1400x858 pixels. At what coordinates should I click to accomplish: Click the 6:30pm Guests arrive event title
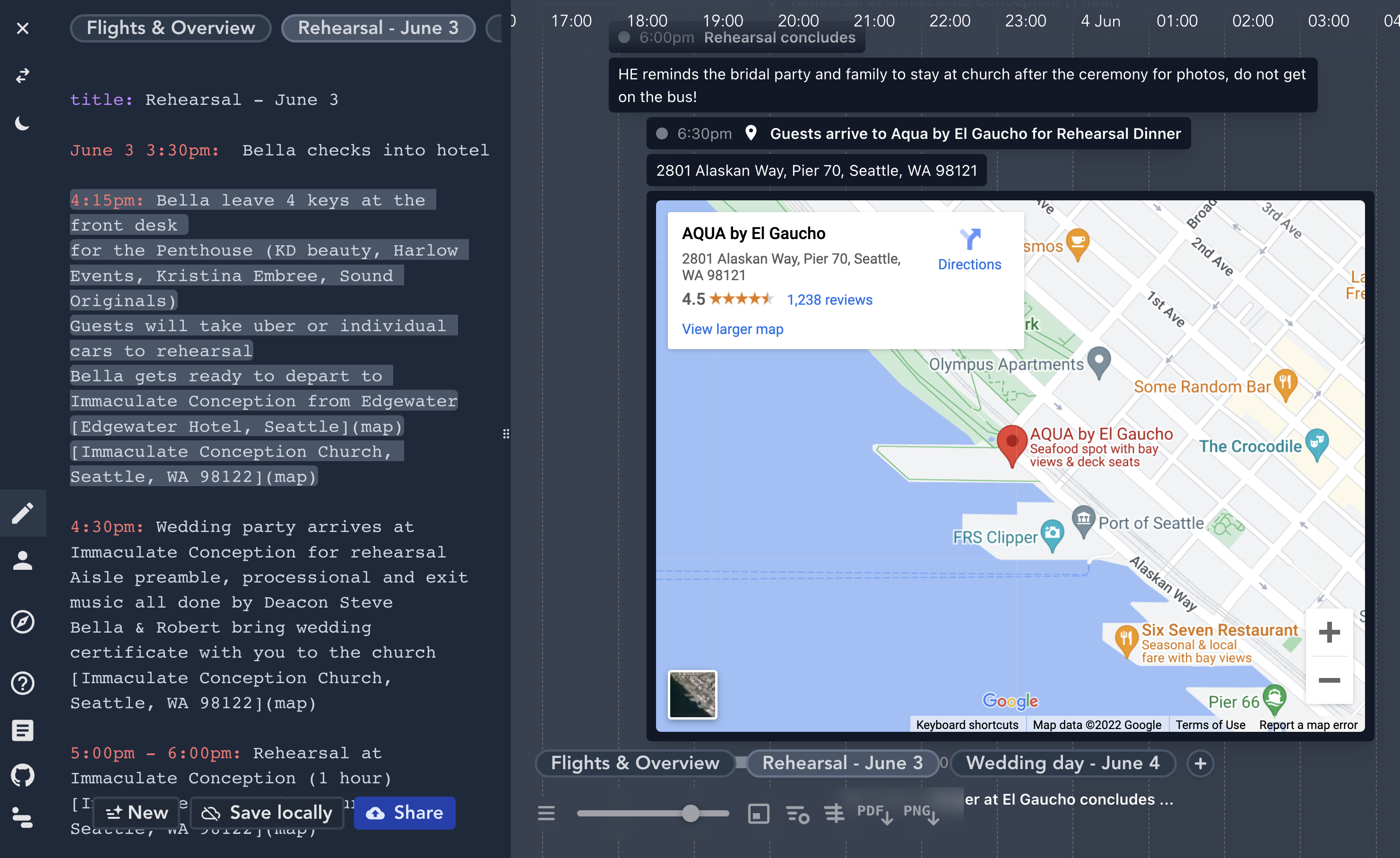point(975,133)
